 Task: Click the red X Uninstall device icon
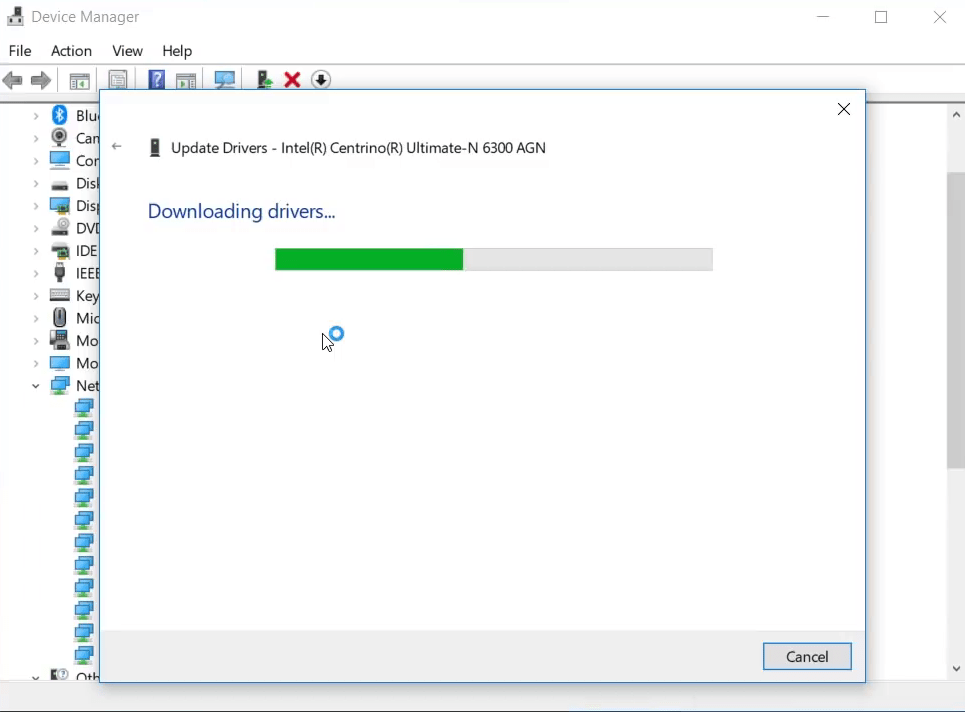292,79
